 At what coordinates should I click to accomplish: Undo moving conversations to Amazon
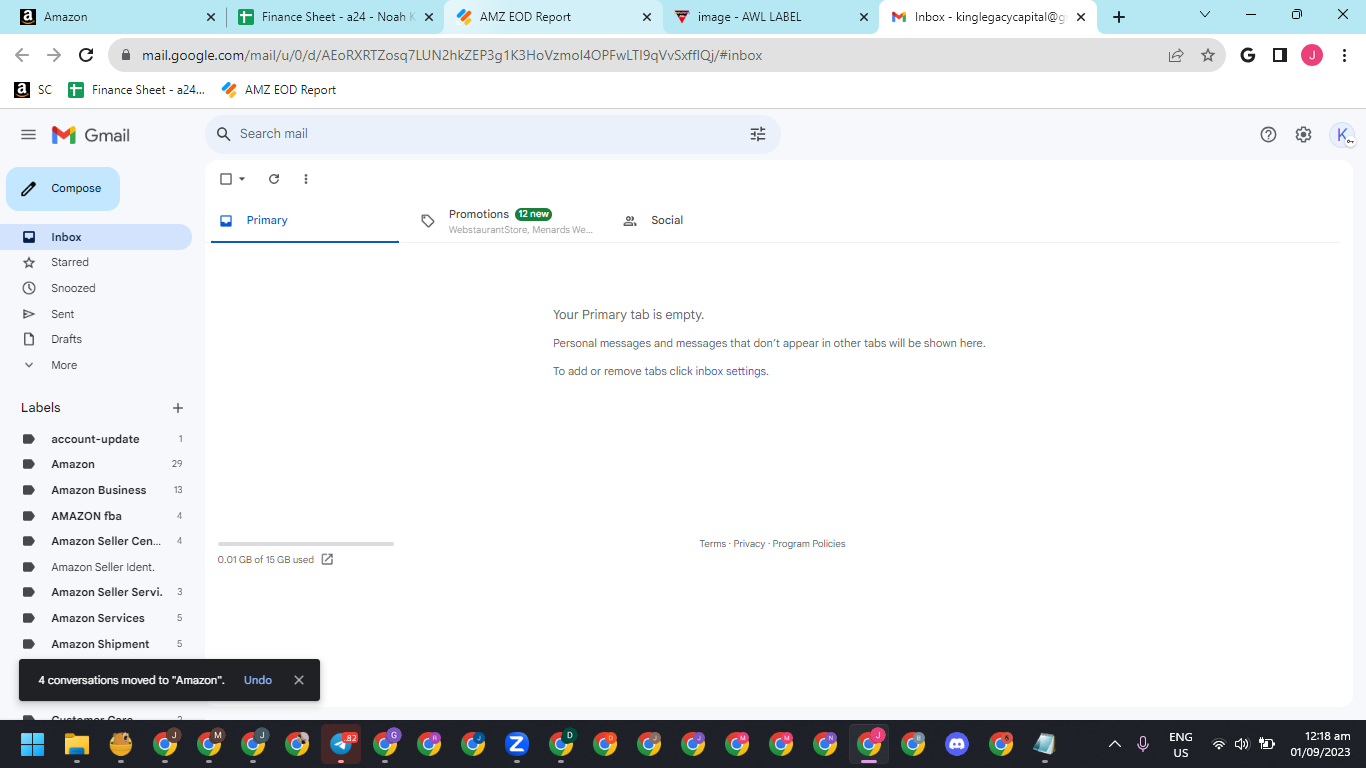click(258, 680)
